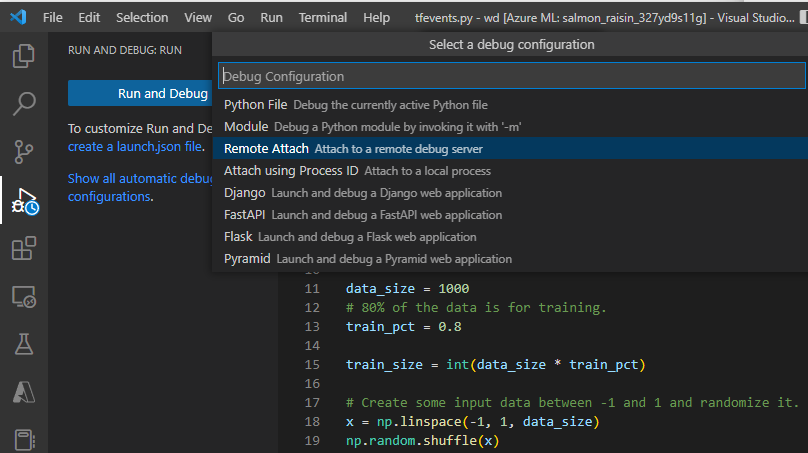
Task: Open the Terminal menu
Action: [x=323, y=18]
